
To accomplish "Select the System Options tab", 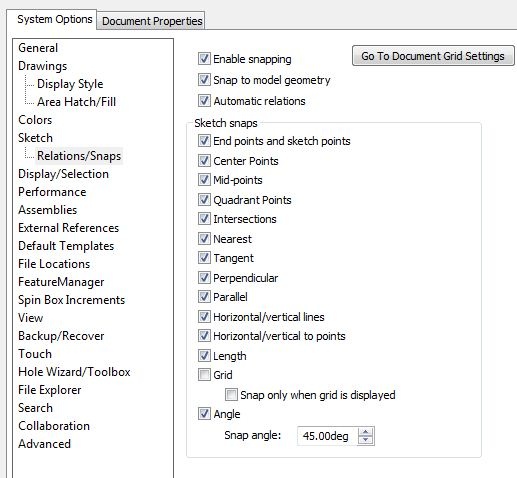I will tap(55, 19).
